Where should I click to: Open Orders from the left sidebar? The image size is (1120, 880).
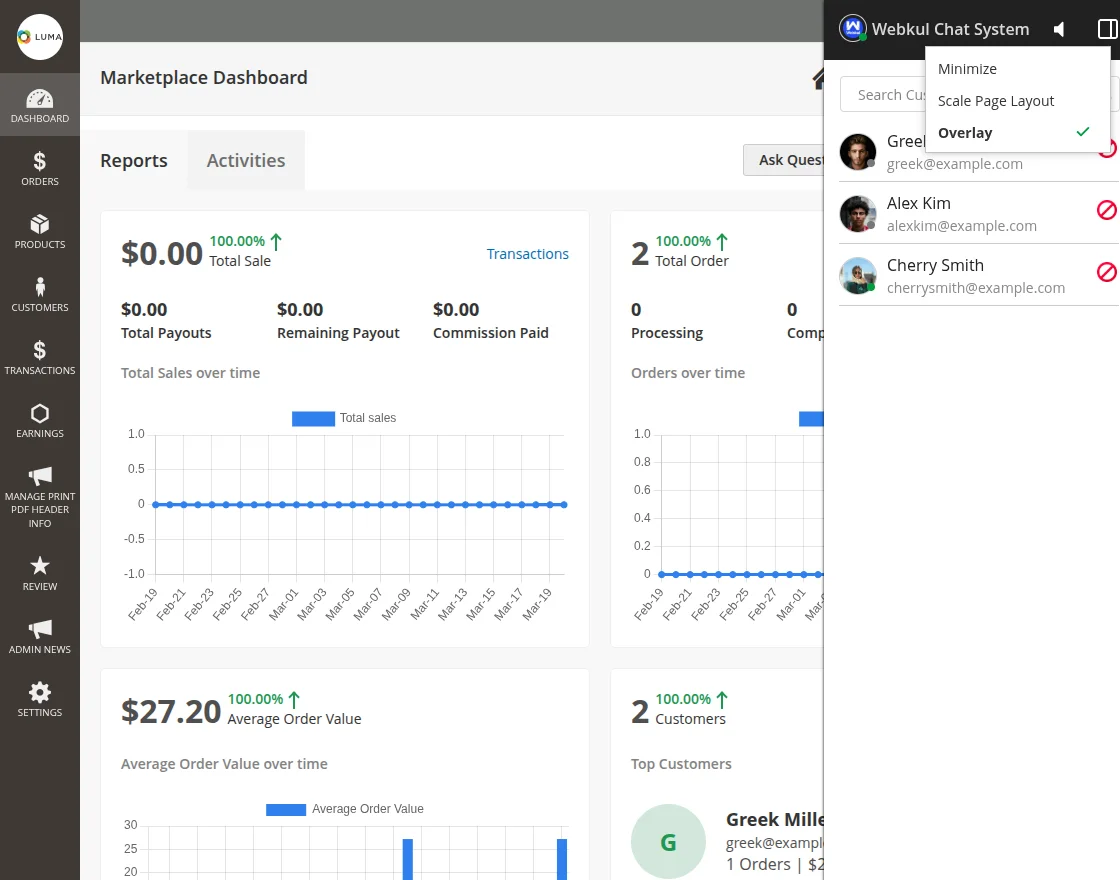click(x=40, y=168)
